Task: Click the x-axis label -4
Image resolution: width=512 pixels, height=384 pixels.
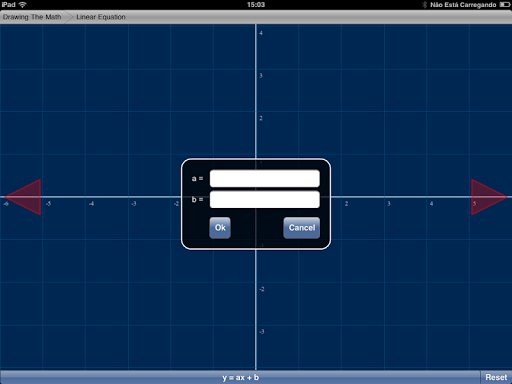Action: coord(91,203)
